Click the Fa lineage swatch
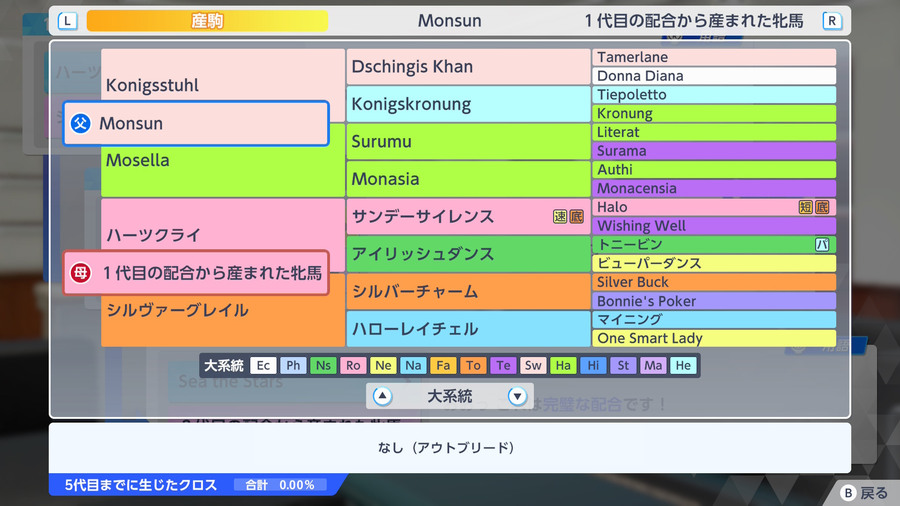 click(x=443, y=365)
